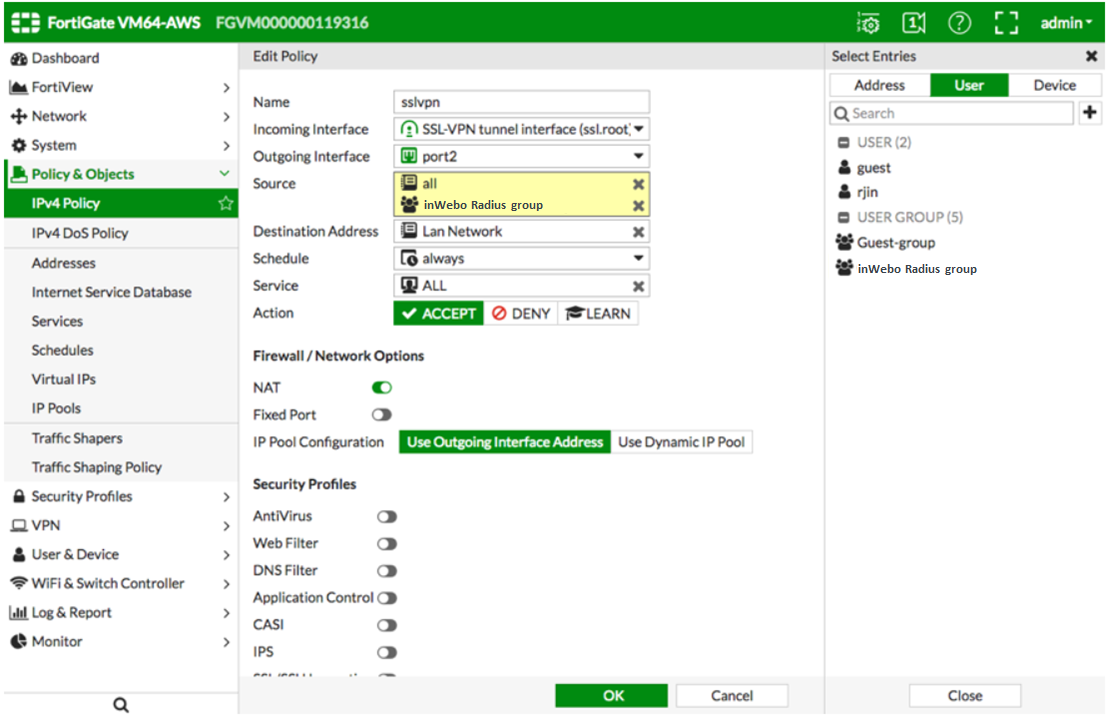Close the Select Entries panel
Image resolution: width=1108 pixels, height=720 pixels.
coord(1091,57)
